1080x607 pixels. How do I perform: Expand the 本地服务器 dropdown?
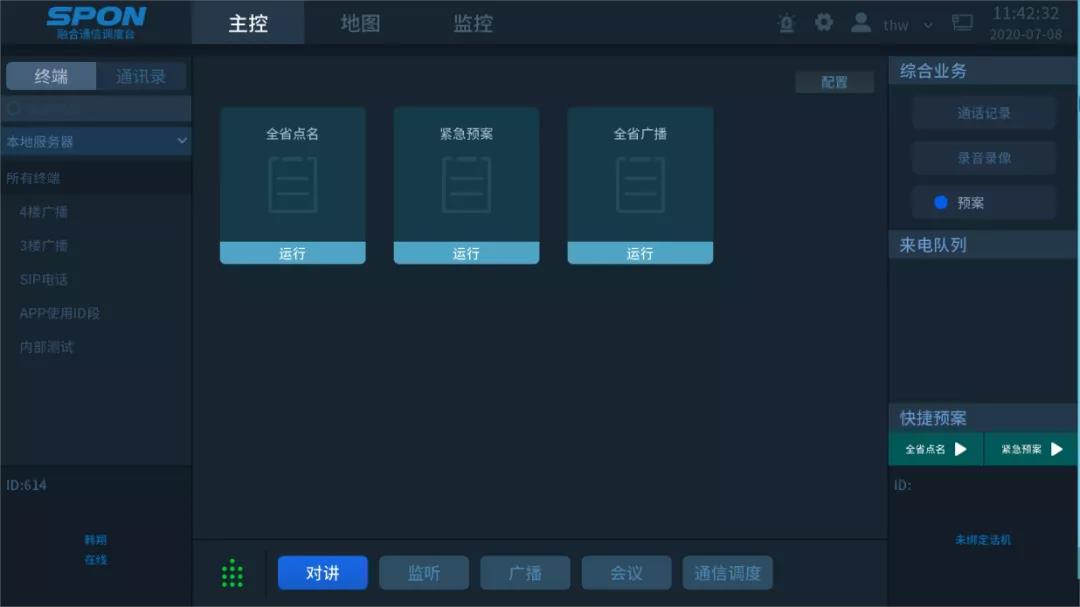coord(96,141)
